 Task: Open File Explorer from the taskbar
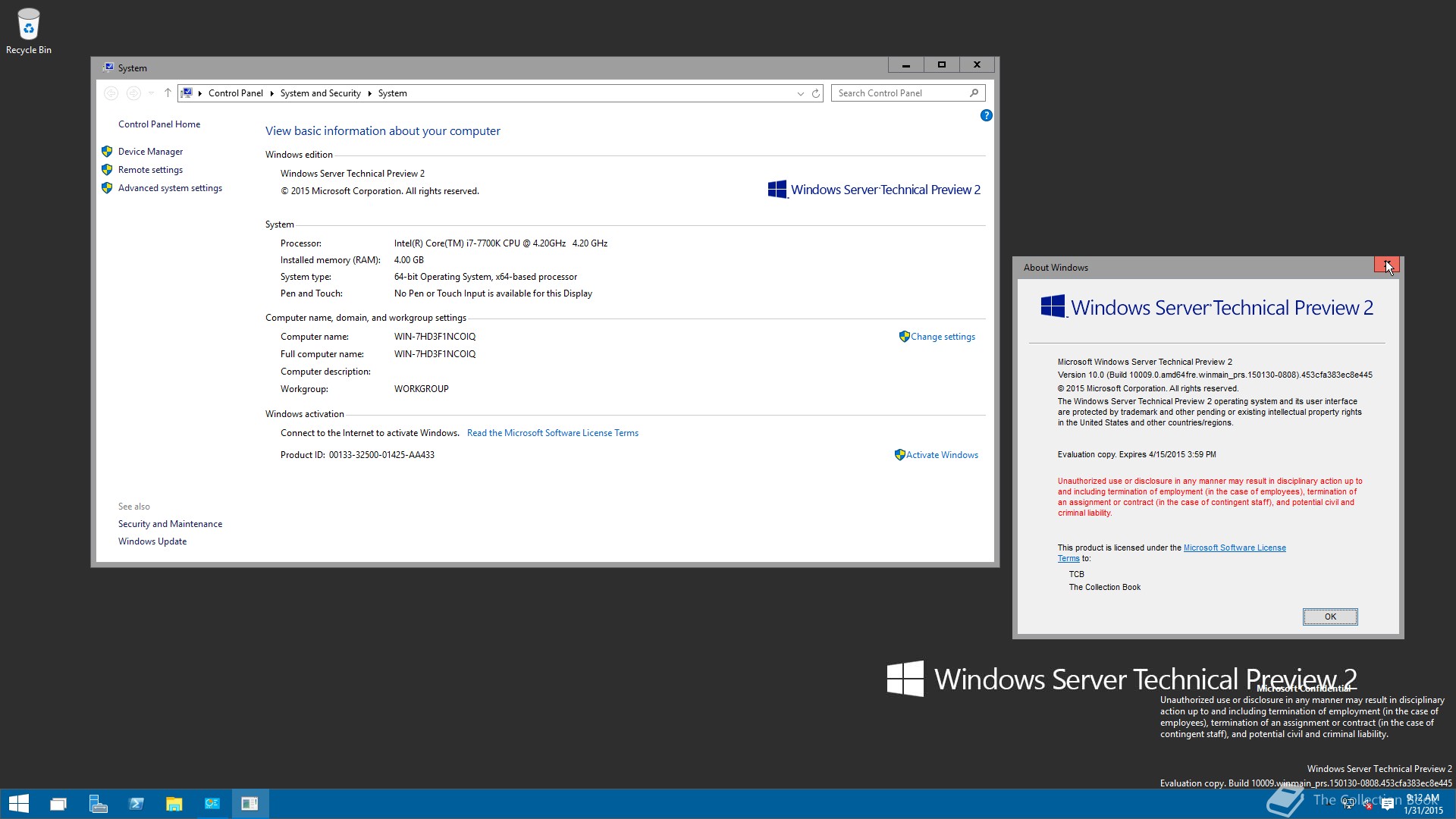point(174,804)
